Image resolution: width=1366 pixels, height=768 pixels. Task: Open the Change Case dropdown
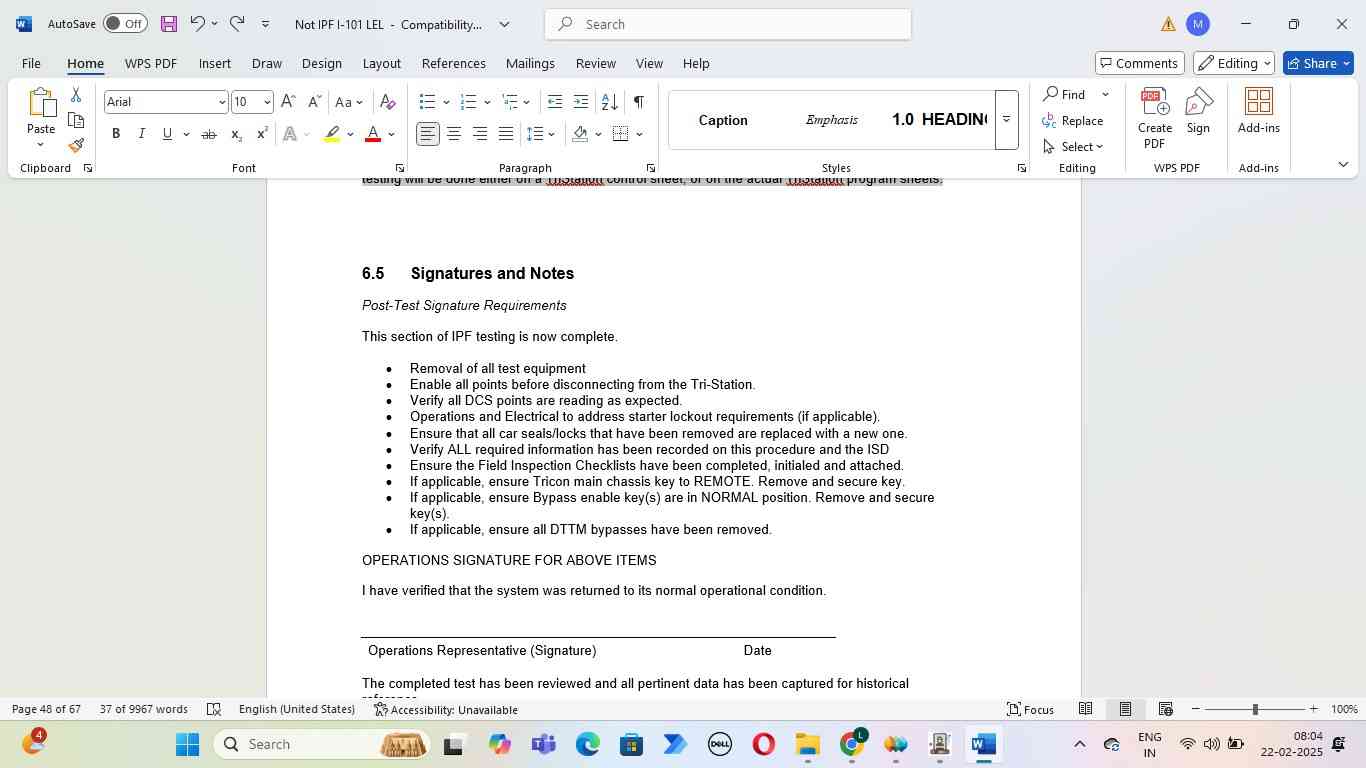click(x=349, y=102)
